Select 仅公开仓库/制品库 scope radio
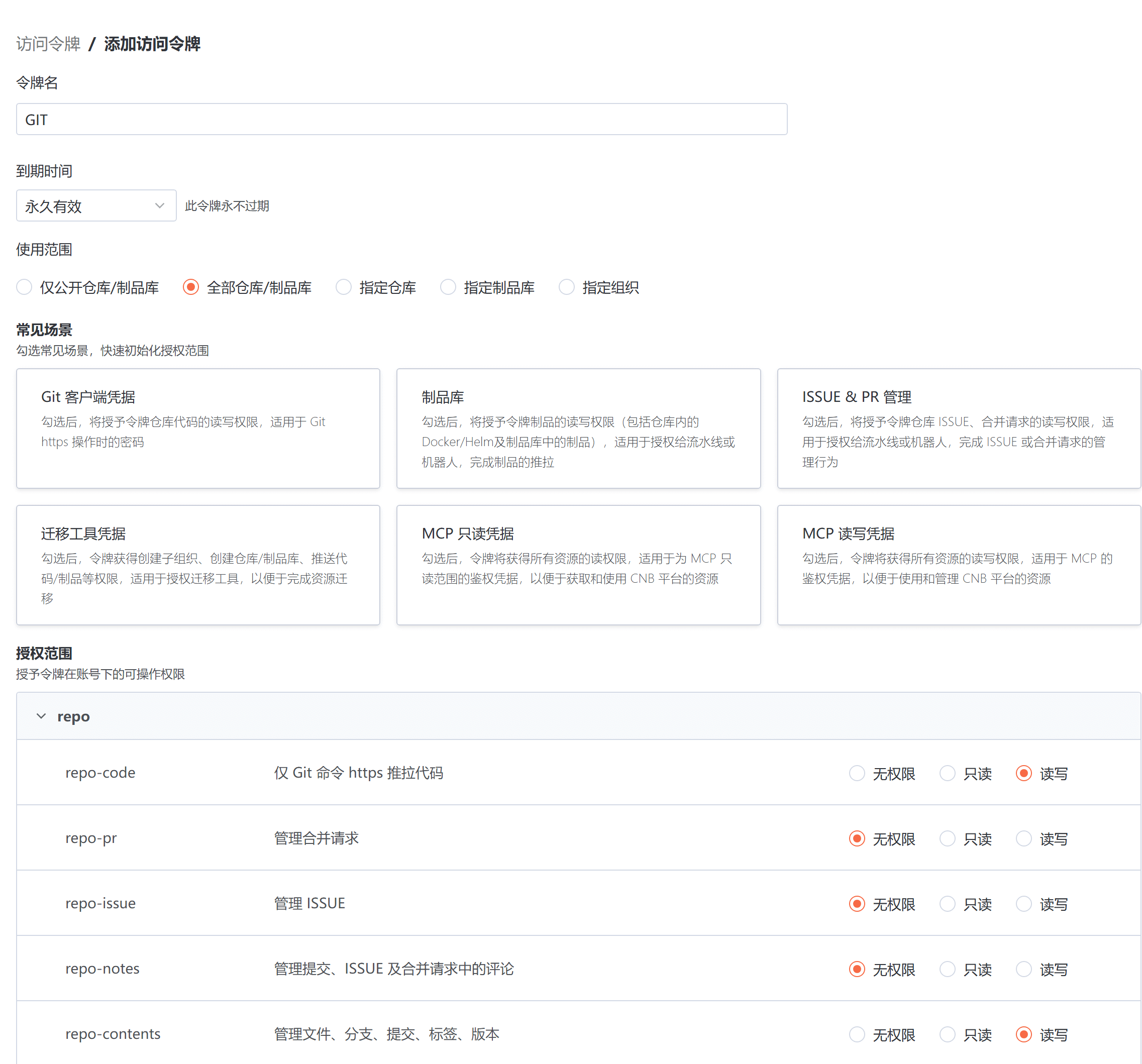 [x=24, y=287]
